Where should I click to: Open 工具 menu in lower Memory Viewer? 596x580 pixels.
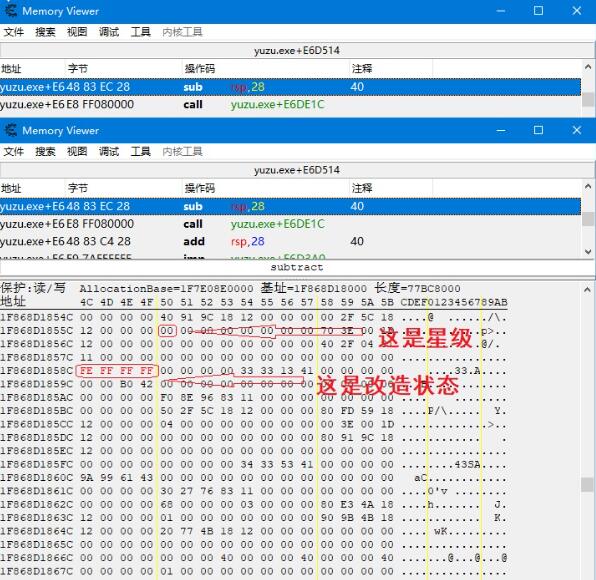point(141,152)
